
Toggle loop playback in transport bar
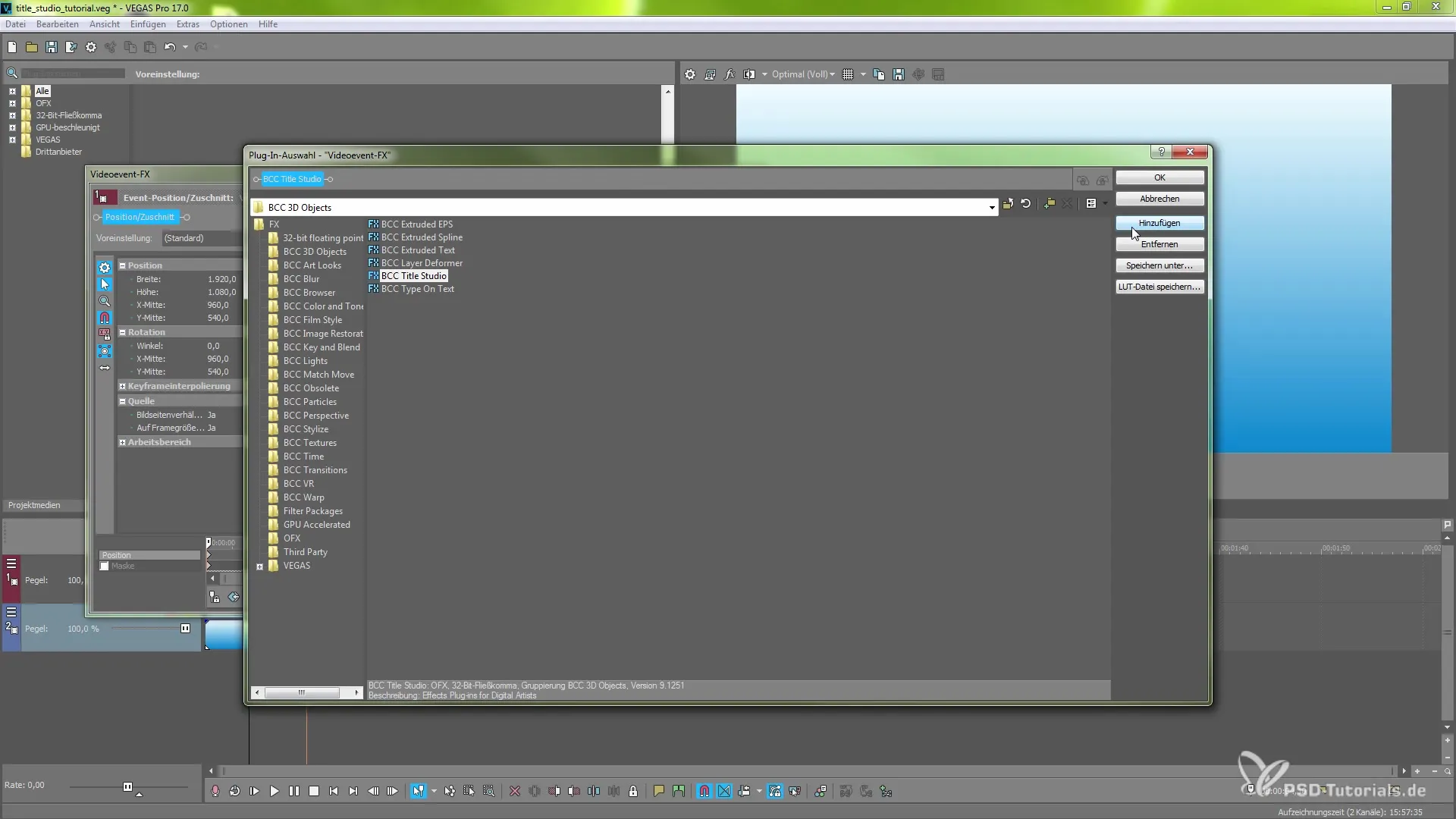pos(235,791)
